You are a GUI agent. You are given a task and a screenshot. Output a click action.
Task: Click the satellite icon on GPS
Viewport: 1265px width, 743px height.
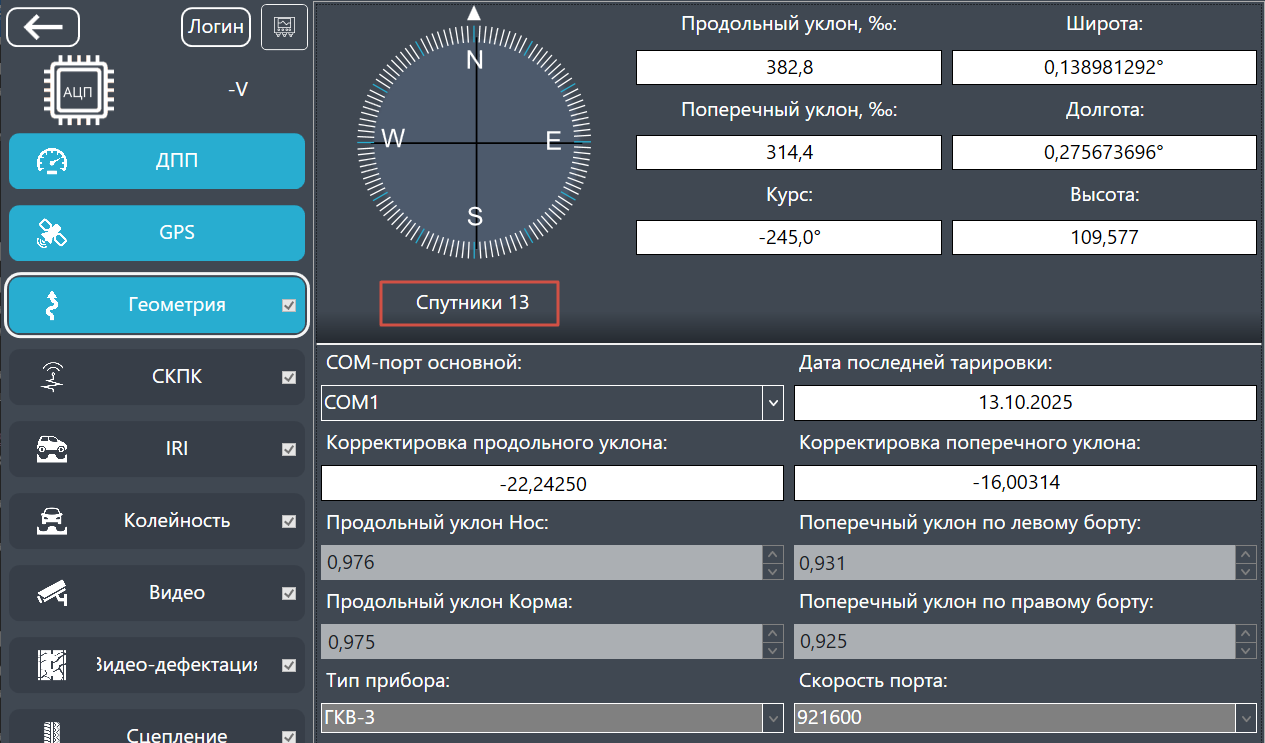tap(51, 233)
